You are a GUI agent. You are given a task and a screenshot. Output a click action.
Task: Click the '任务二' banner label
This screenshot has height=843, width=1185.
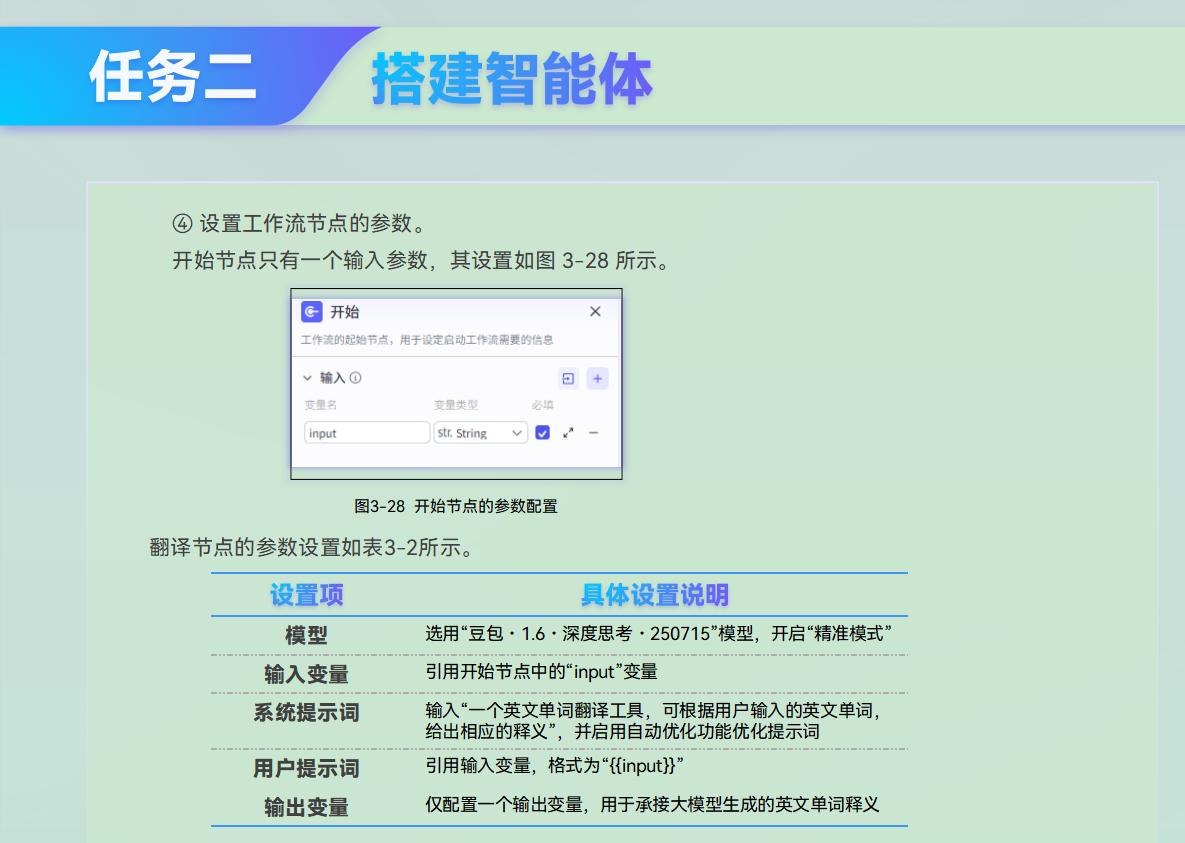[173, 76]
